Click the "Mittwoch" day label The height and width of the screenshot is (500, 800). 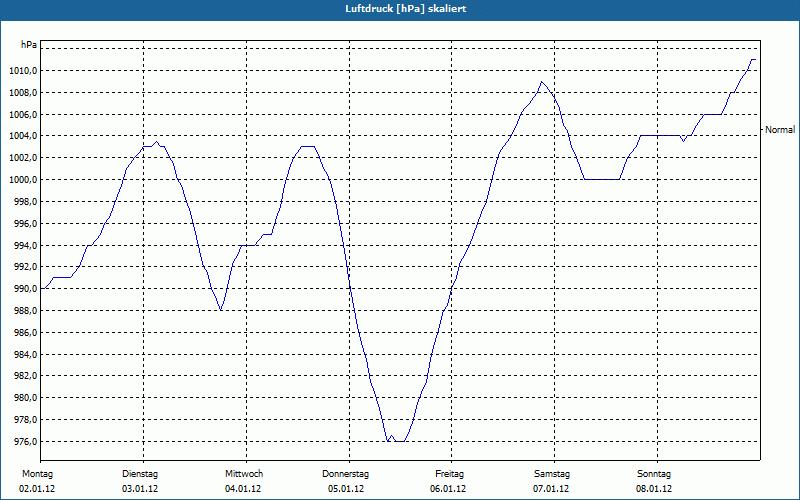[244, 474]
